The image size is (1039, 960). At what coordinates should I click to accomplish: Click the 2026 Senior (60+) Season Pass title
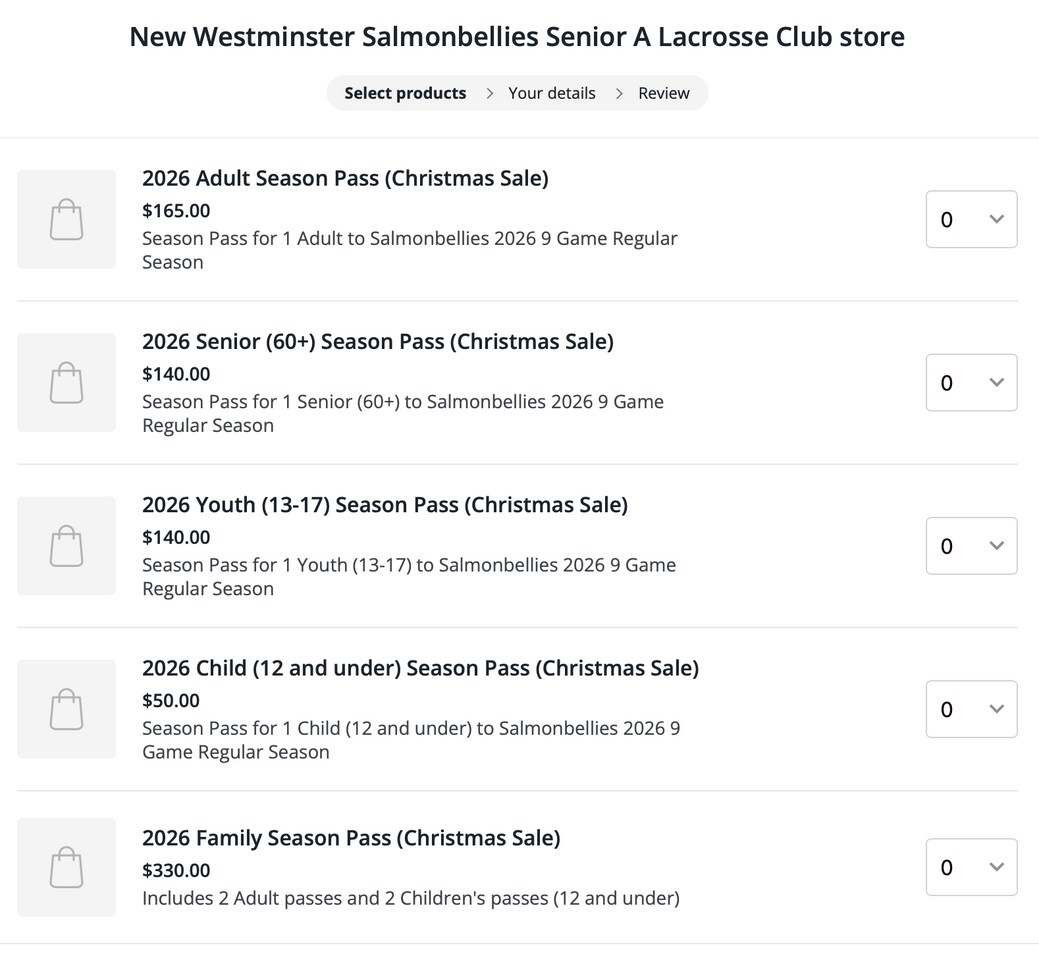tap(378, 341)
